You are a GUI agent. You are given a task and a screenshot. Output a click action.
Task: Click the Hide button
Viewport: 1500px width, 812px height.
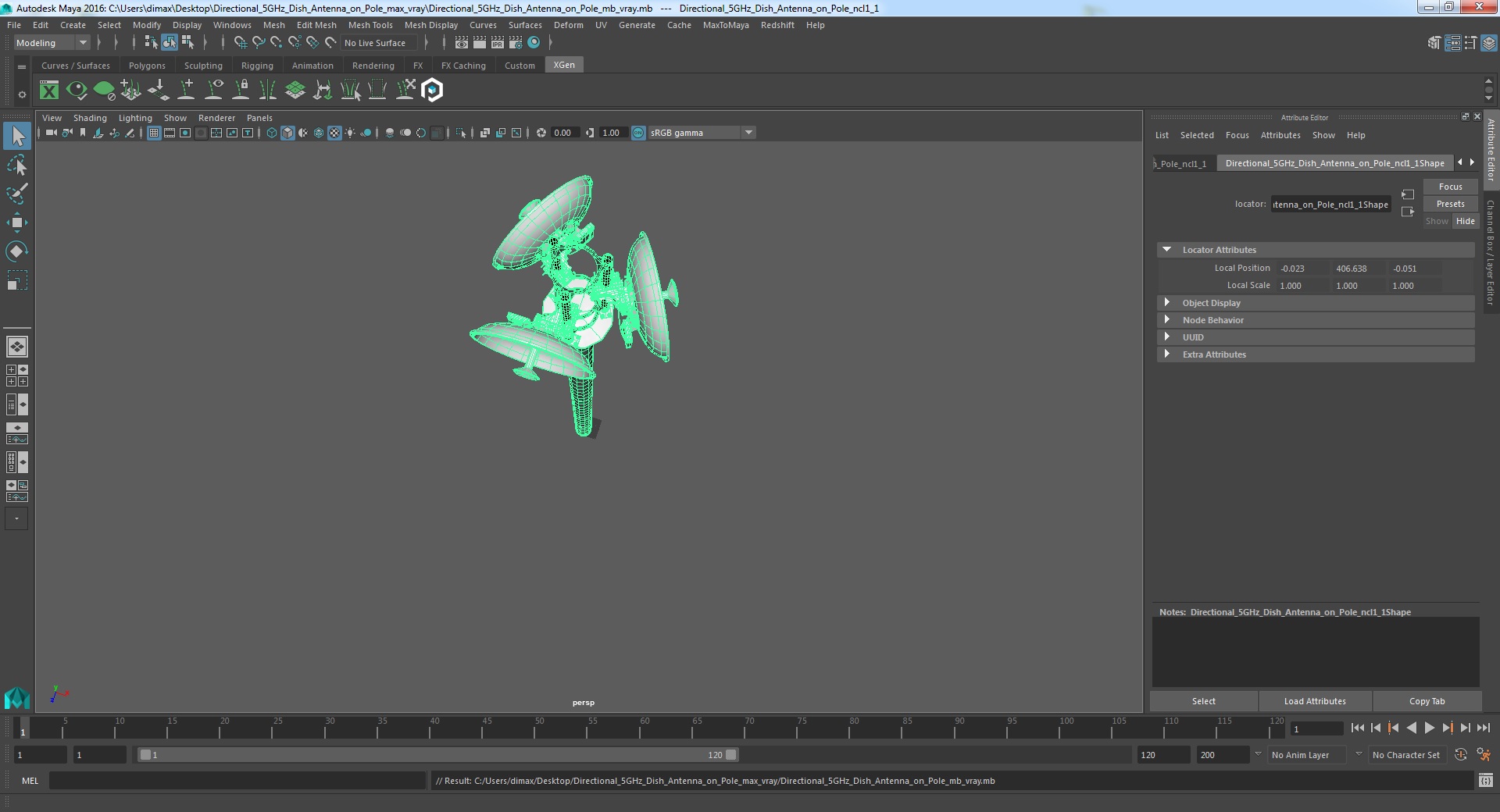[x=1465, y=221]
